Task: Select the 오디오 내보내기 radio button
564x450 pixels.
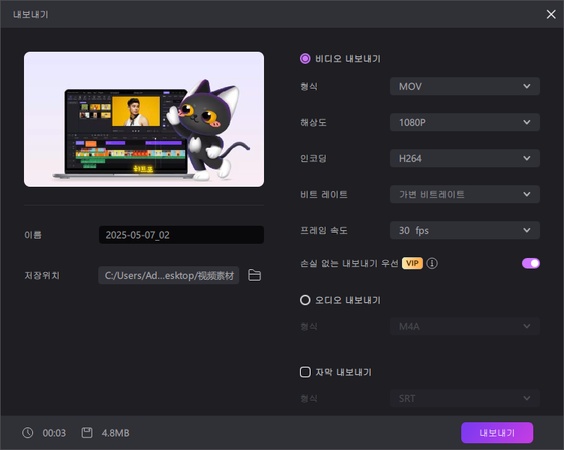Action: coord(305,300)
